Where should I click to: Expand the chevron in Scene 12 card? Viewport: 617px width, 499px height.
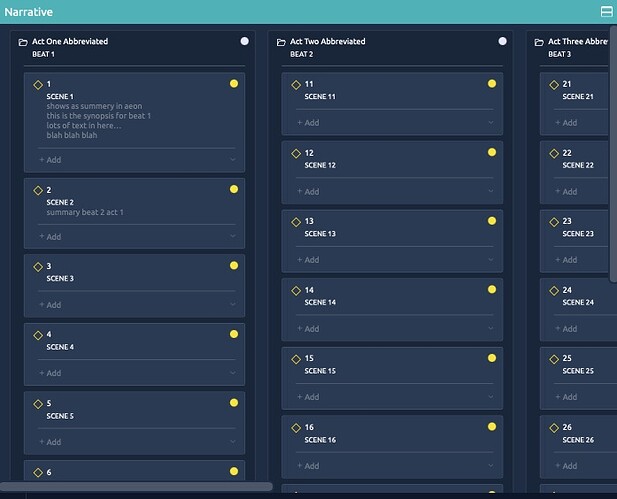[490, 192]
